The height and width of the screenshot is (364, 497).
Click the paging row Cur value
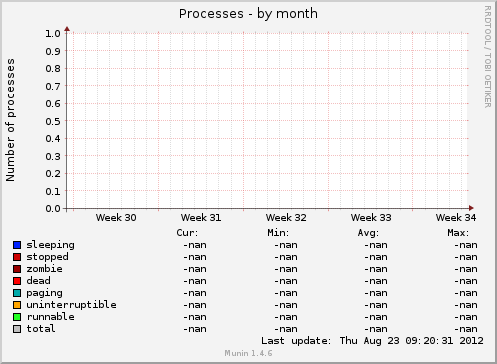(195, 293)
